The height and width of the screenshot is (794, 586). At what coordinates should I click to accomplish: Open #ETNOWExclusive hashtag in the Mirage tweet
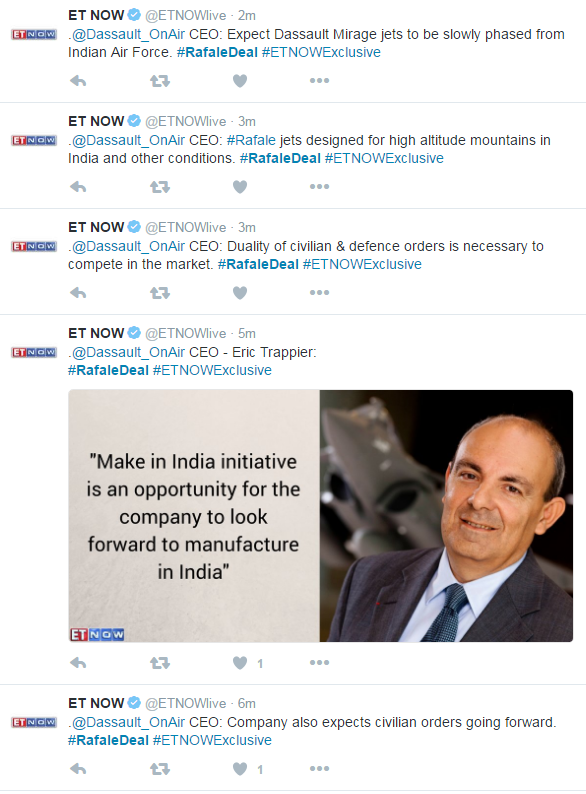[321, 53]
